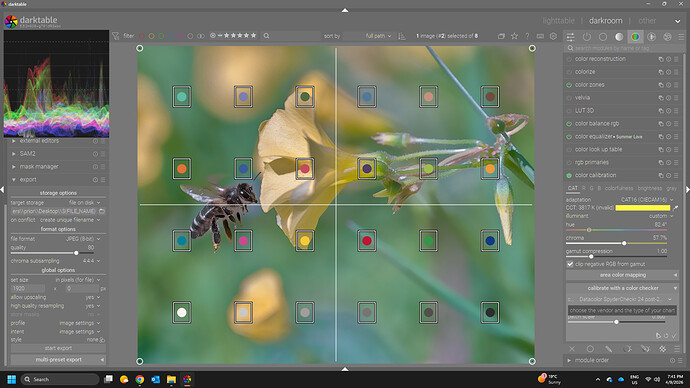Open Datacolor SpyderCheckr chart dropdown
This screenshot has height=388, width=690.
620,299
